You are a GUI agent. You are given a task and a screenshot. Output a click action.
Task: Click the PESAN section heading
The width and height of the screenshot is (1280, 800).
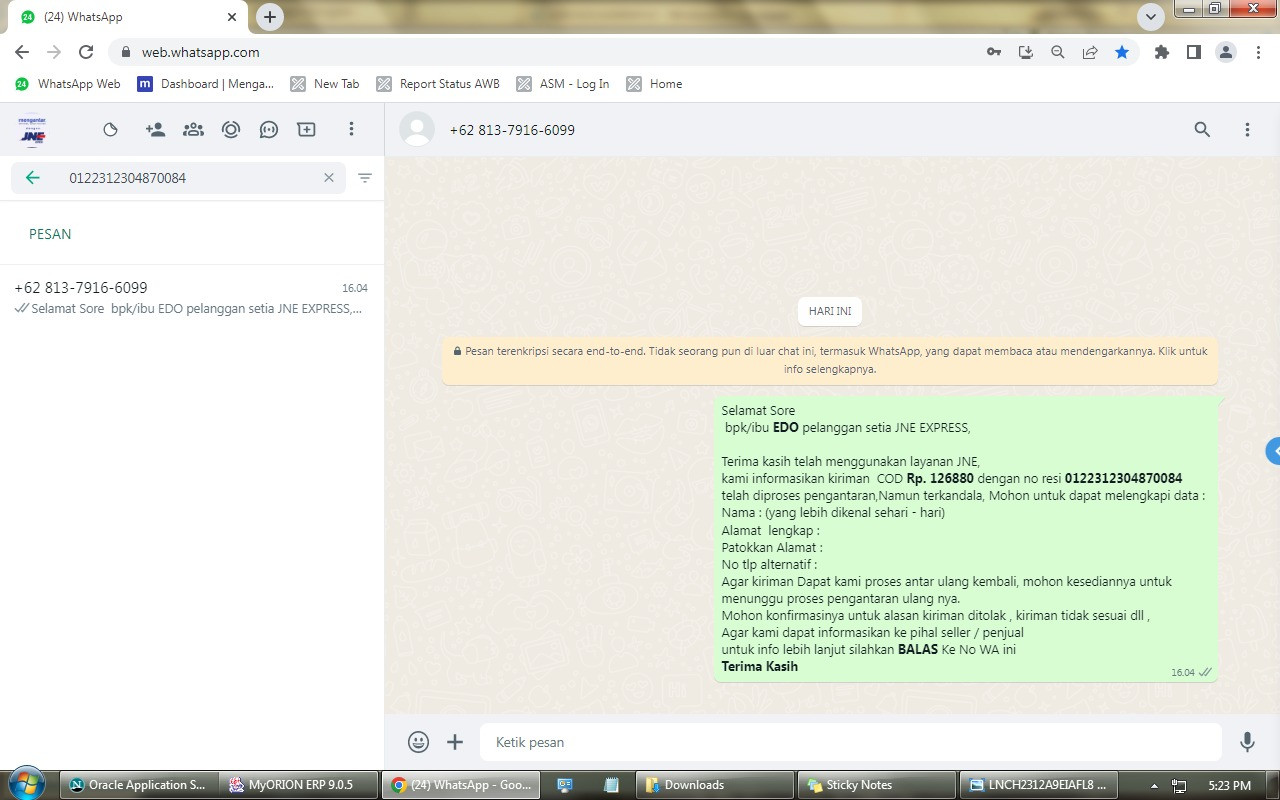pos(50,234)
